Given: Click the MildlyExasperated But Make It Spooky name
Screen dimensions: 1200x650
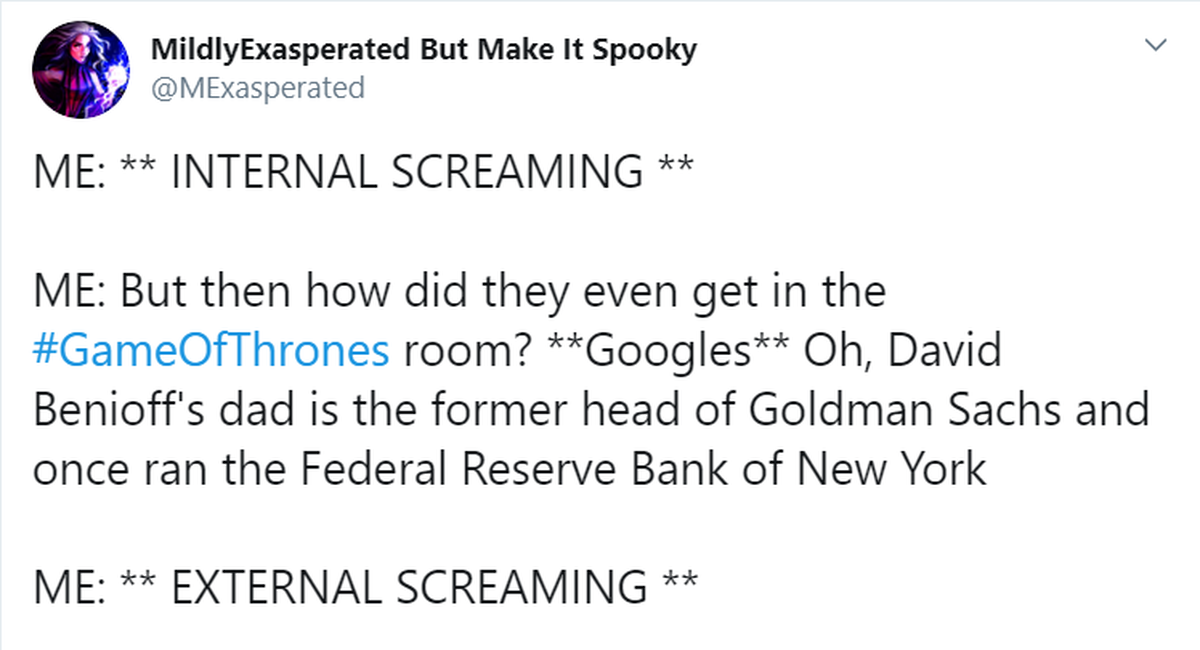Looking at the screenshot, I should coord(424,50).
